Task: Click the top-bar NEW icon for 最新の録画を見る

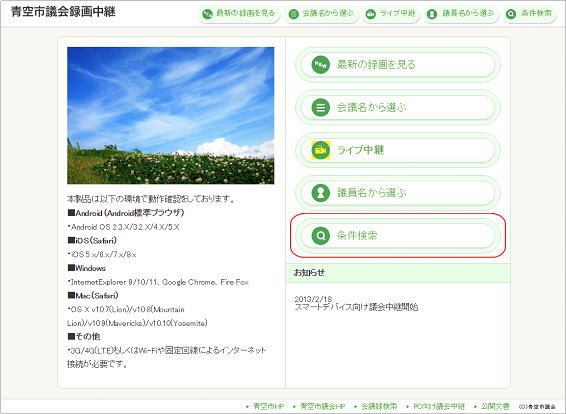Action: pos(208,14)
